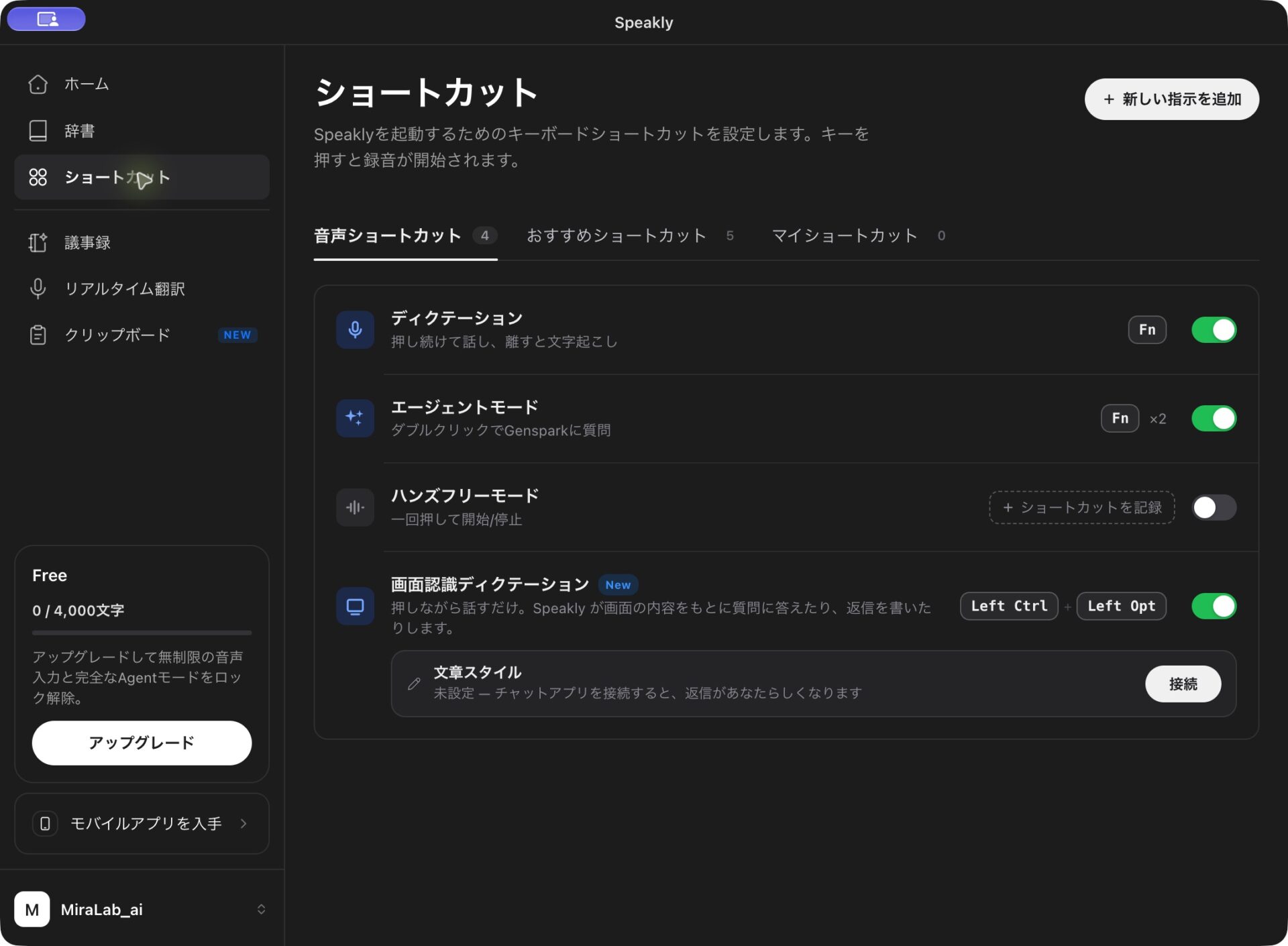This screenshot has width=1288, height=946.
Task: Open the モバイルアプリを入手 chevron
Action: (x=244, y=823)
